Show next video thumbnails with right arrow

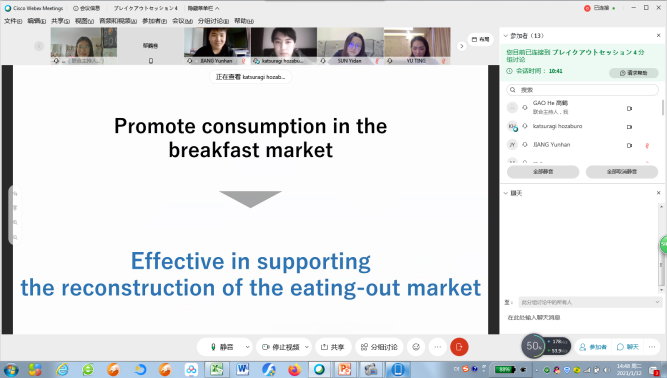pyautogui.click(x=461, y=46)
